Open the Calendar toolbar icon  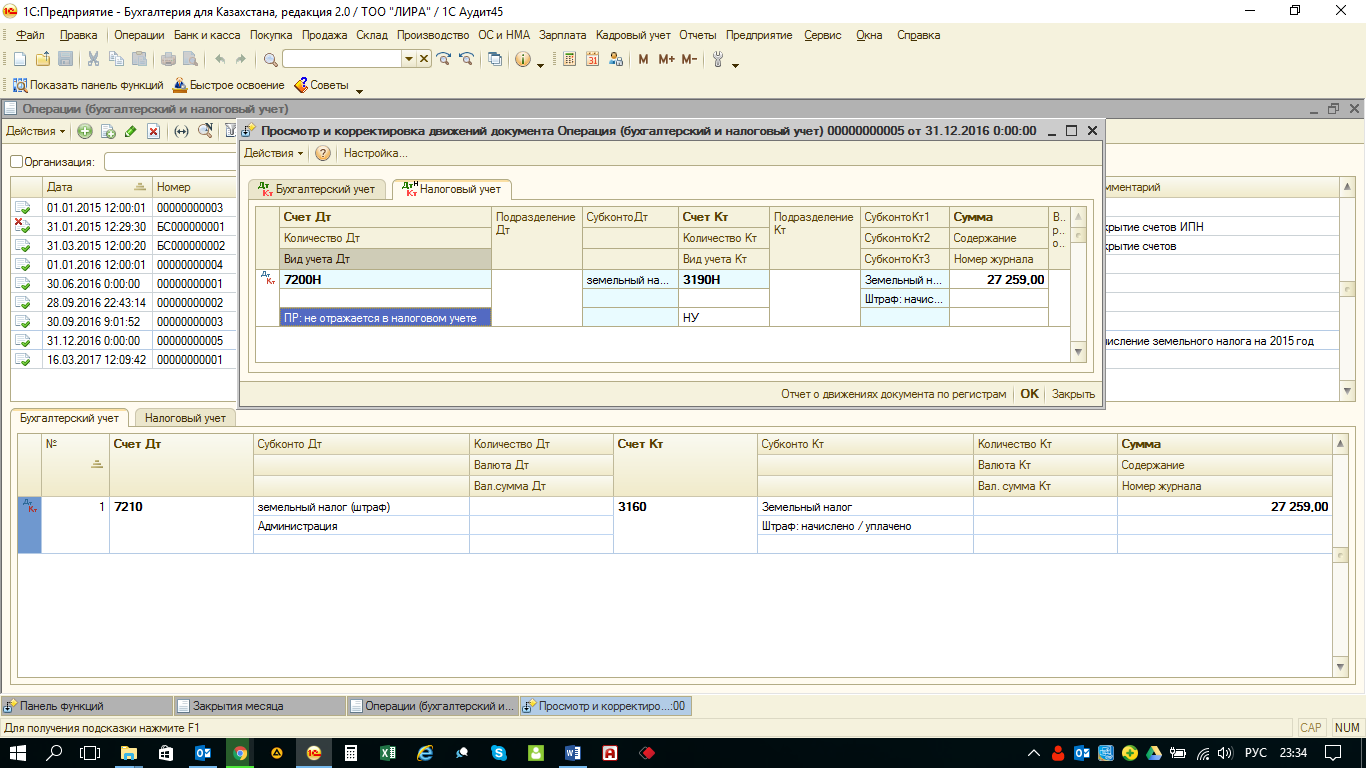pyautogui.click(x=592, y=59)
